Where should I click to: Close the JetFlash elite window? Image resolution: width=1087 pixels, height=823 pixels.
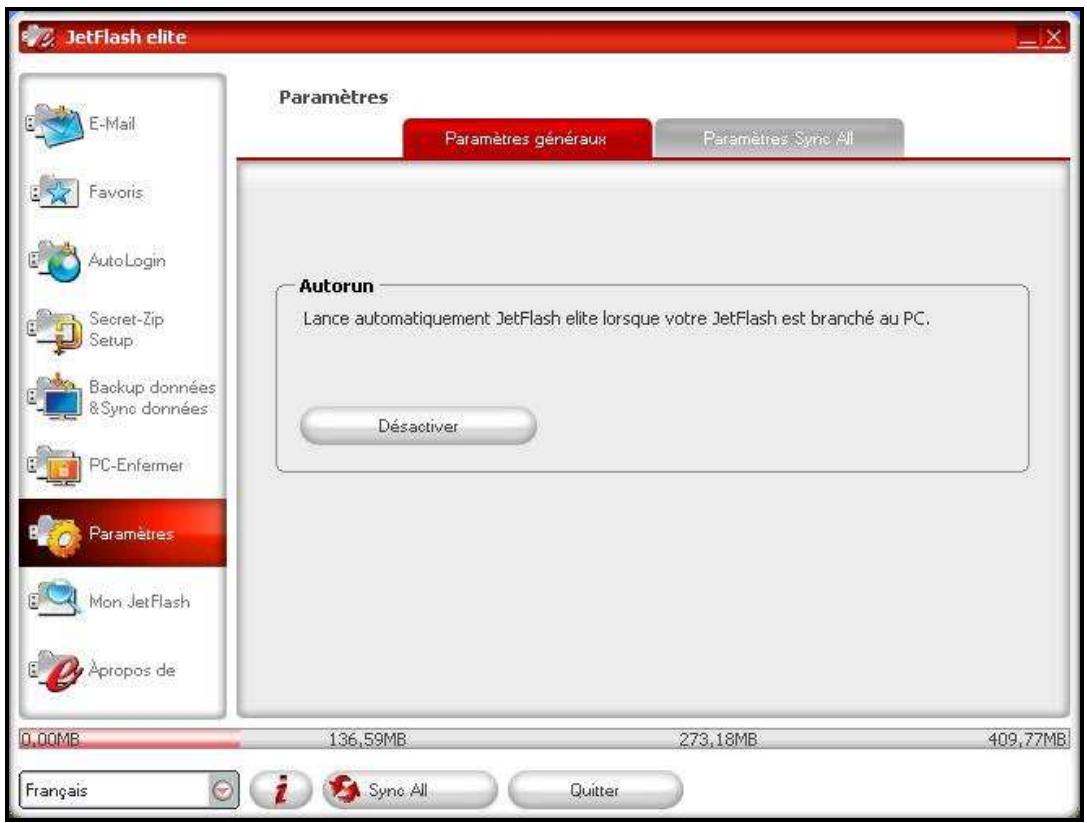[1053, 37]
